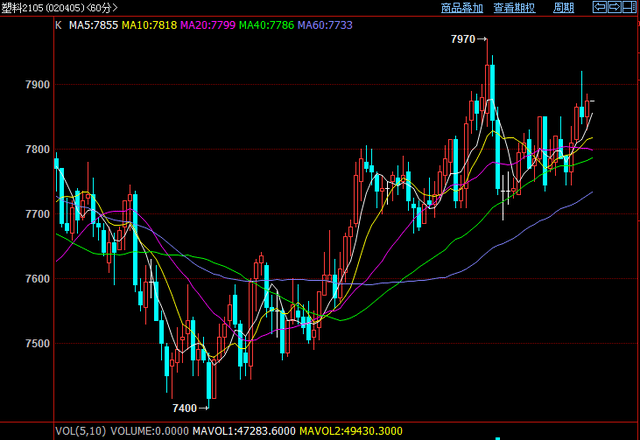Click the 7800 price axis label

[x=37, y=149]
